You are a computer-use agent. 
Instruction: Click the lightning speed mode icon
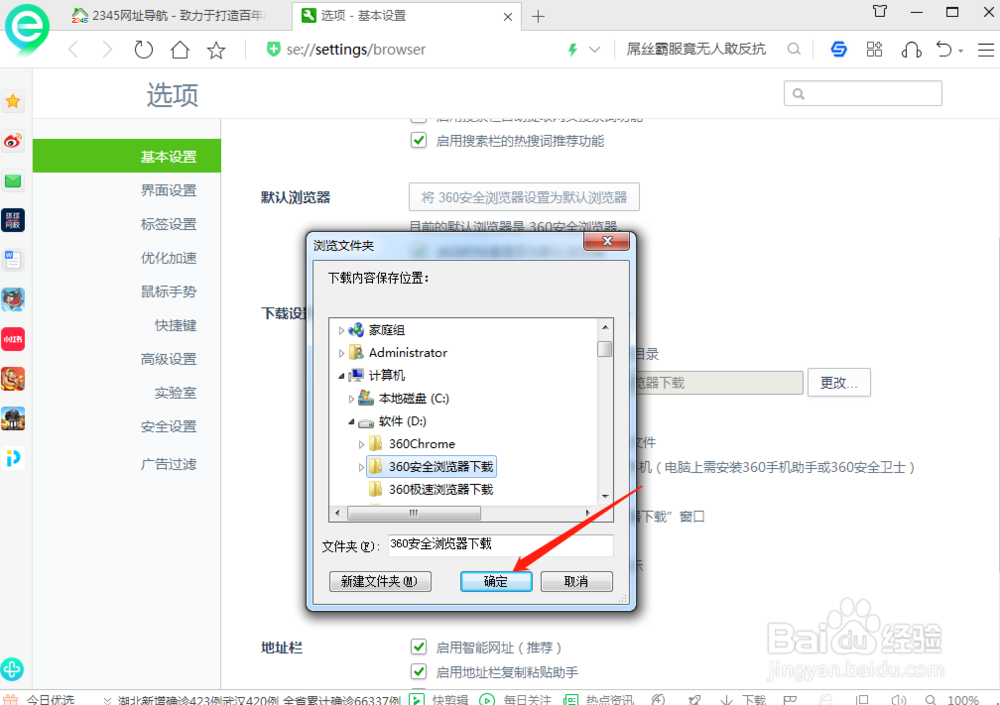tap(573, 50)
